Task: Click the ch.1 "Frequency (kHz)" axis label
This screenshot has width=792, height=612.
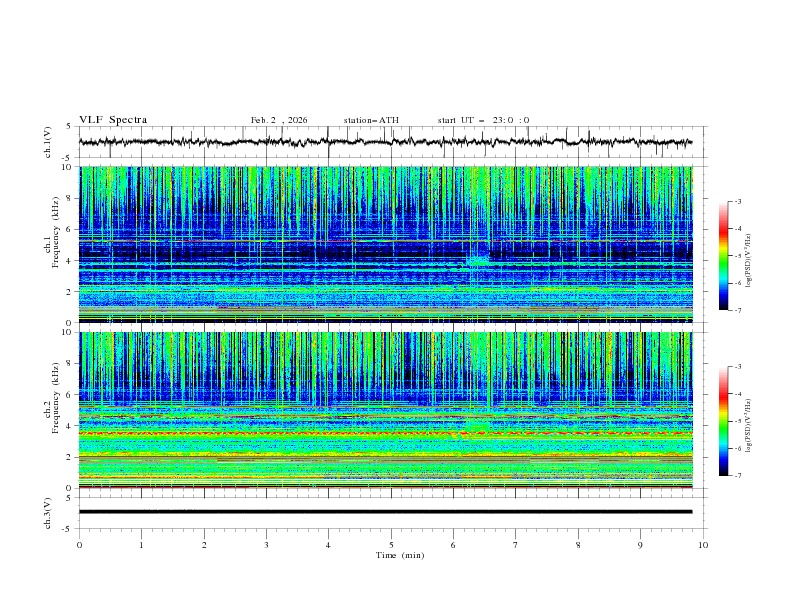Action: click(55, 233)
